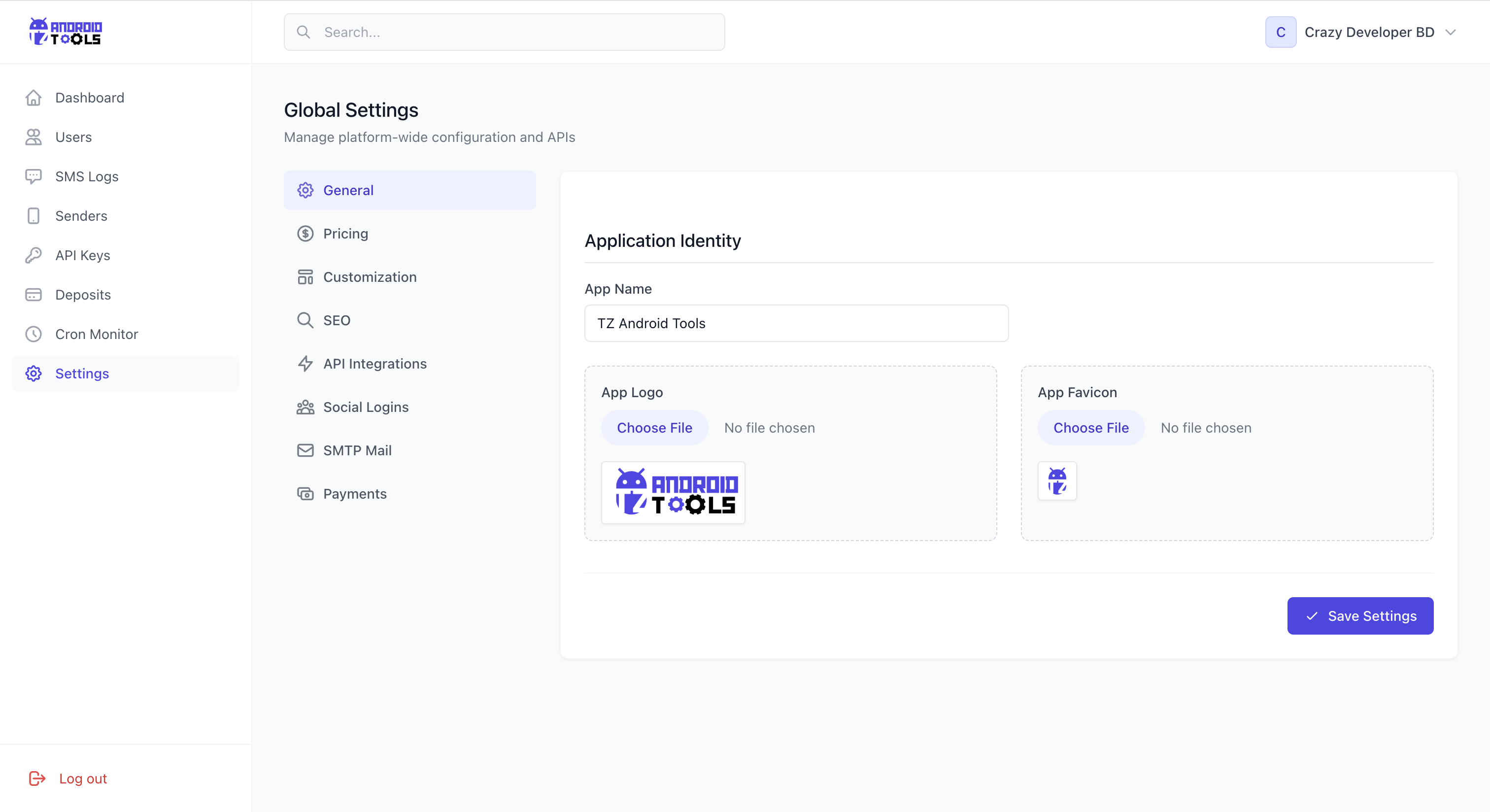Open the Senders page
This screenshot has width=1490, height=812.
(x=126, y=216)
